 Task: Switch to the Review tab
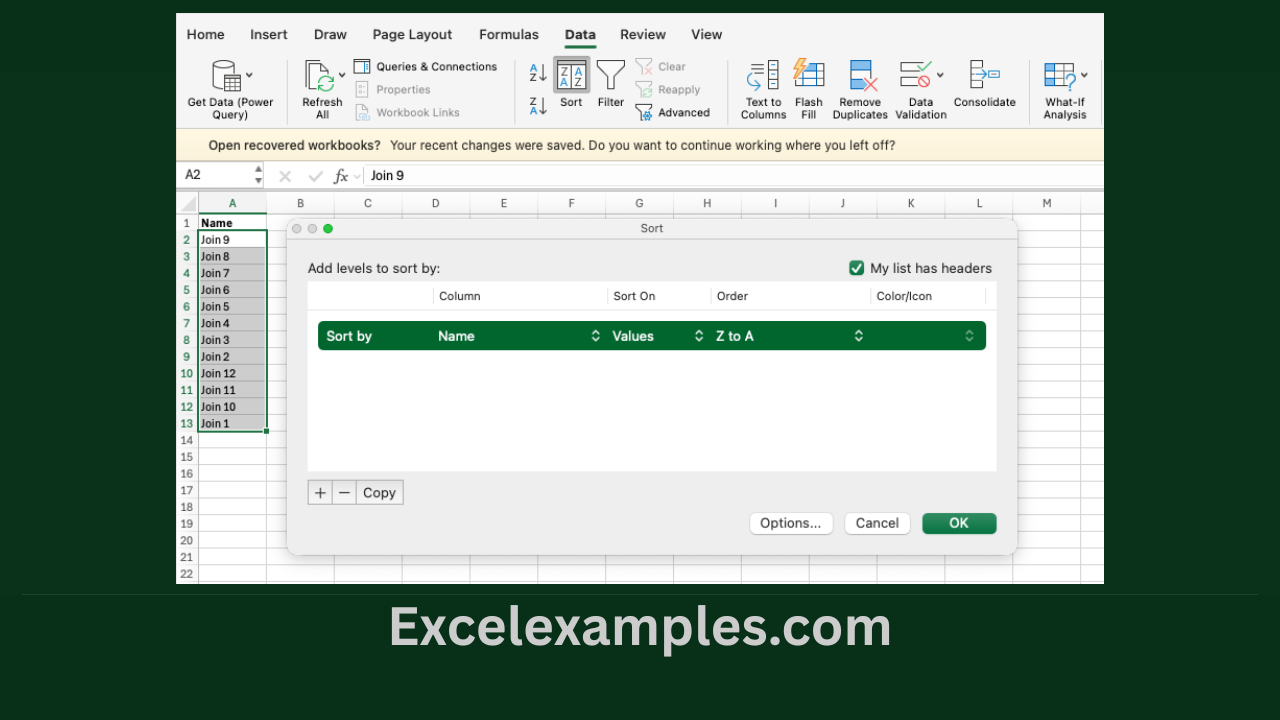click(x=643, y=34)
